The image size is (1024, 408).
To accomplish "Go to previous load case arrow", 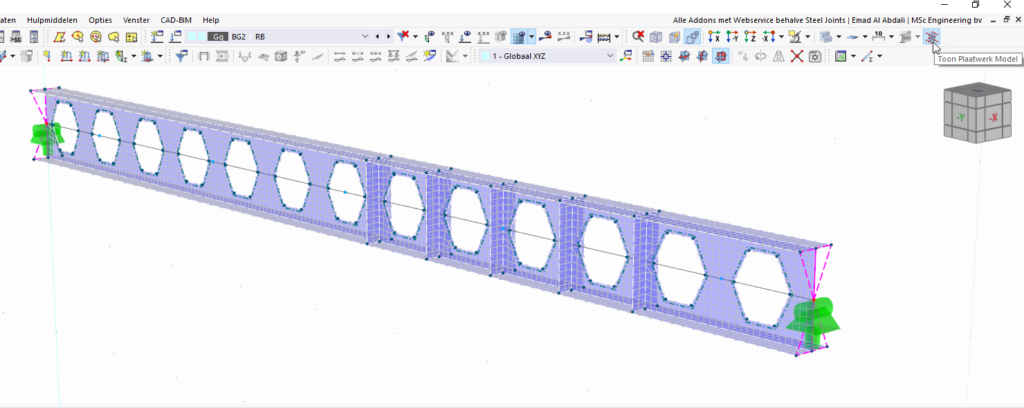I will [x=377, y=37].
